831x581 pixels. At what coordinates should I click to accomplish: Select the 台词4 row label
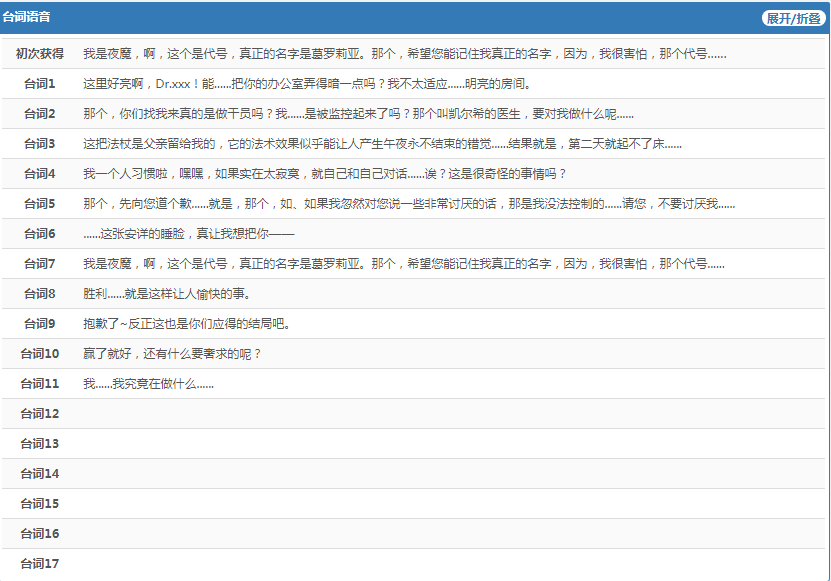pyautogui.click(x=40, y=173)
